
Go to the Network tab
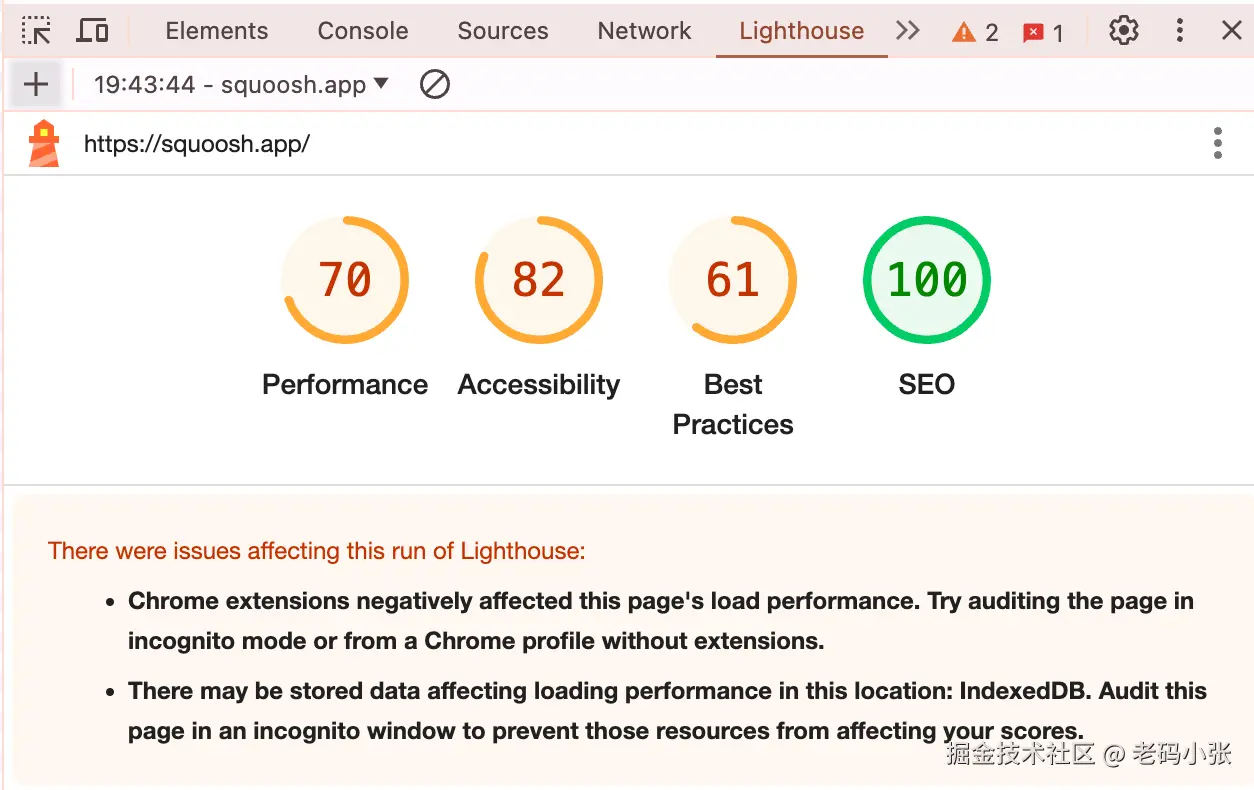point(644,31)
